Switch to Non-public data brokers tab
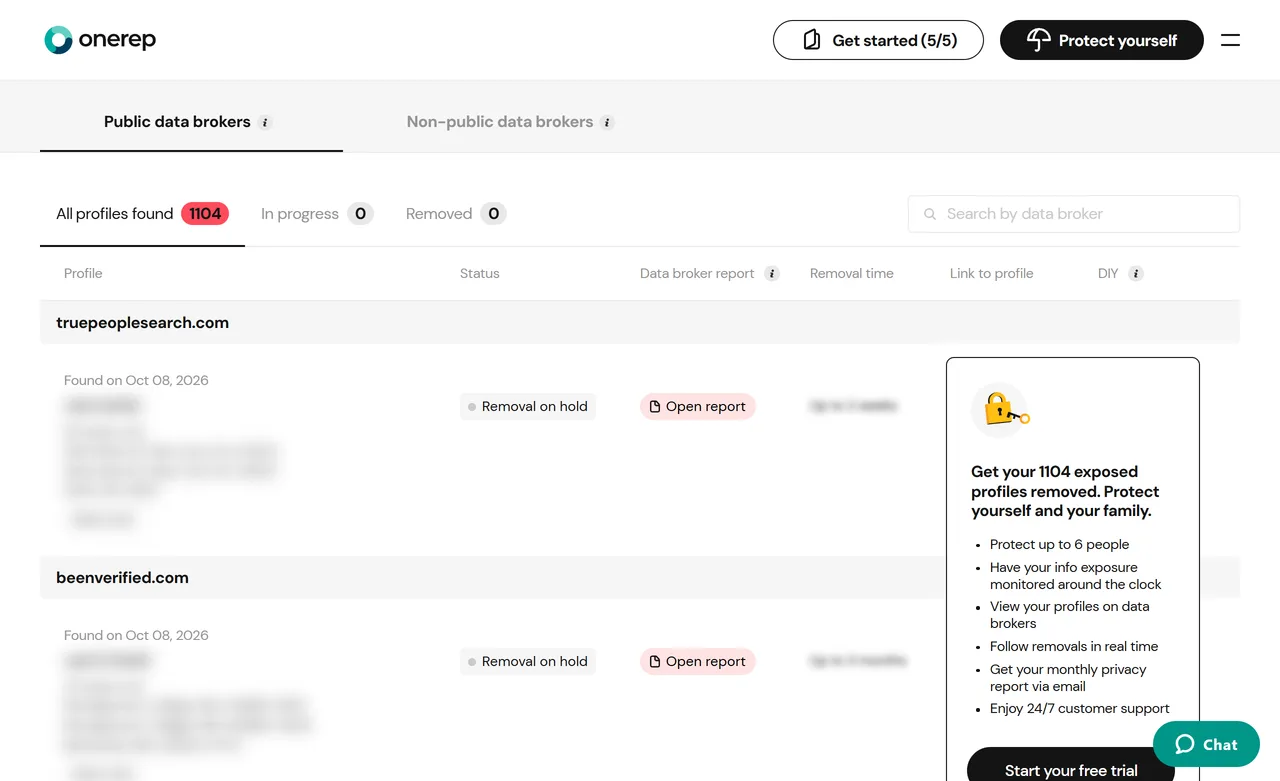The height and width of the screenshot is (781, 1280). 510,122
